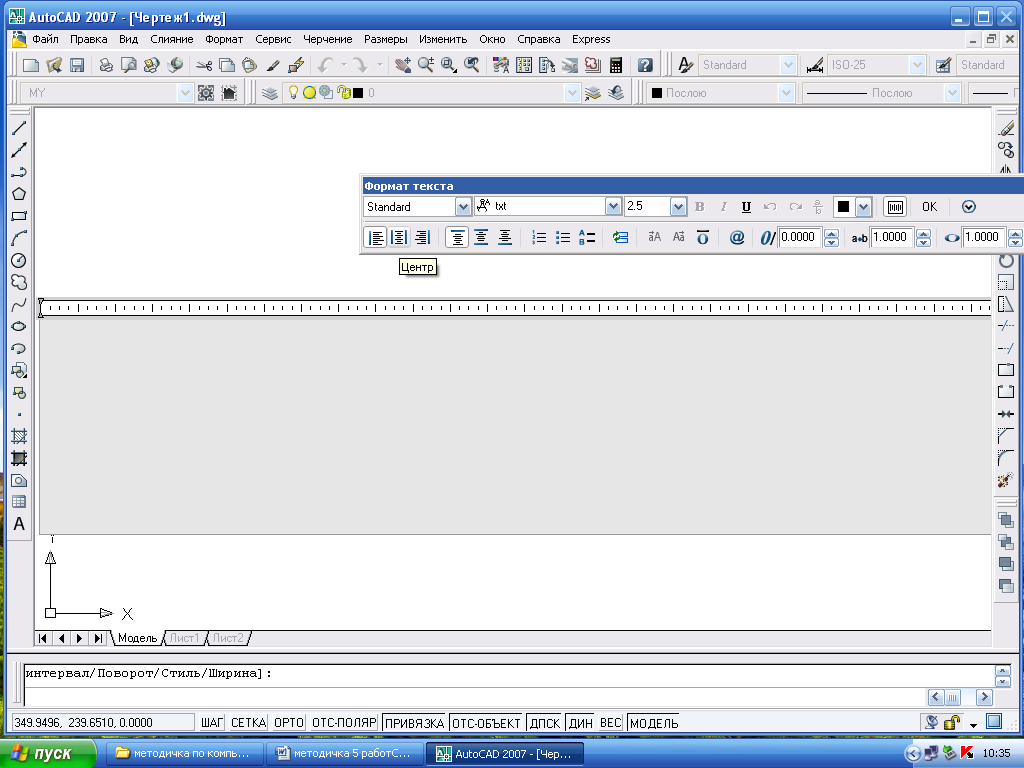
Task: Click the Print icon in the toolbar
Action: tap(106, 65)
